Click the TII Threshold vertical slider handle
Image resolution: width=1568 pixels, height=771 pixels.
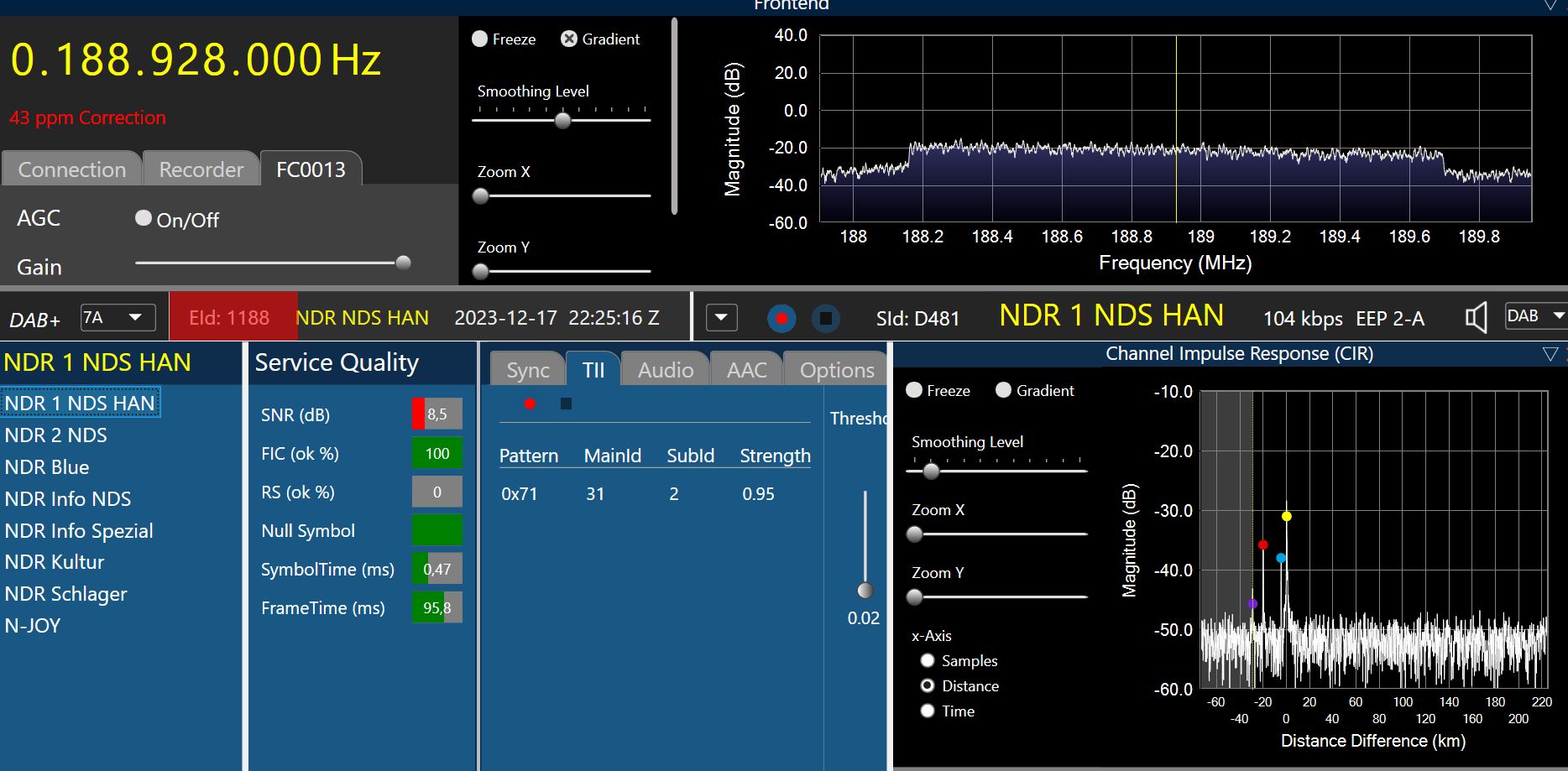coord(865,590)
